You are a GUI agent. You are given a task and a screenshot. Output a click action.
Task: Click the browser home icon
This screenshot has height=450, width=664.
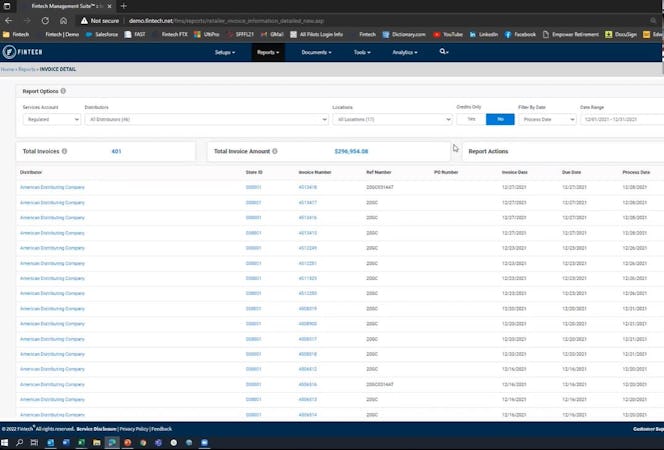[x=63, y=21]
